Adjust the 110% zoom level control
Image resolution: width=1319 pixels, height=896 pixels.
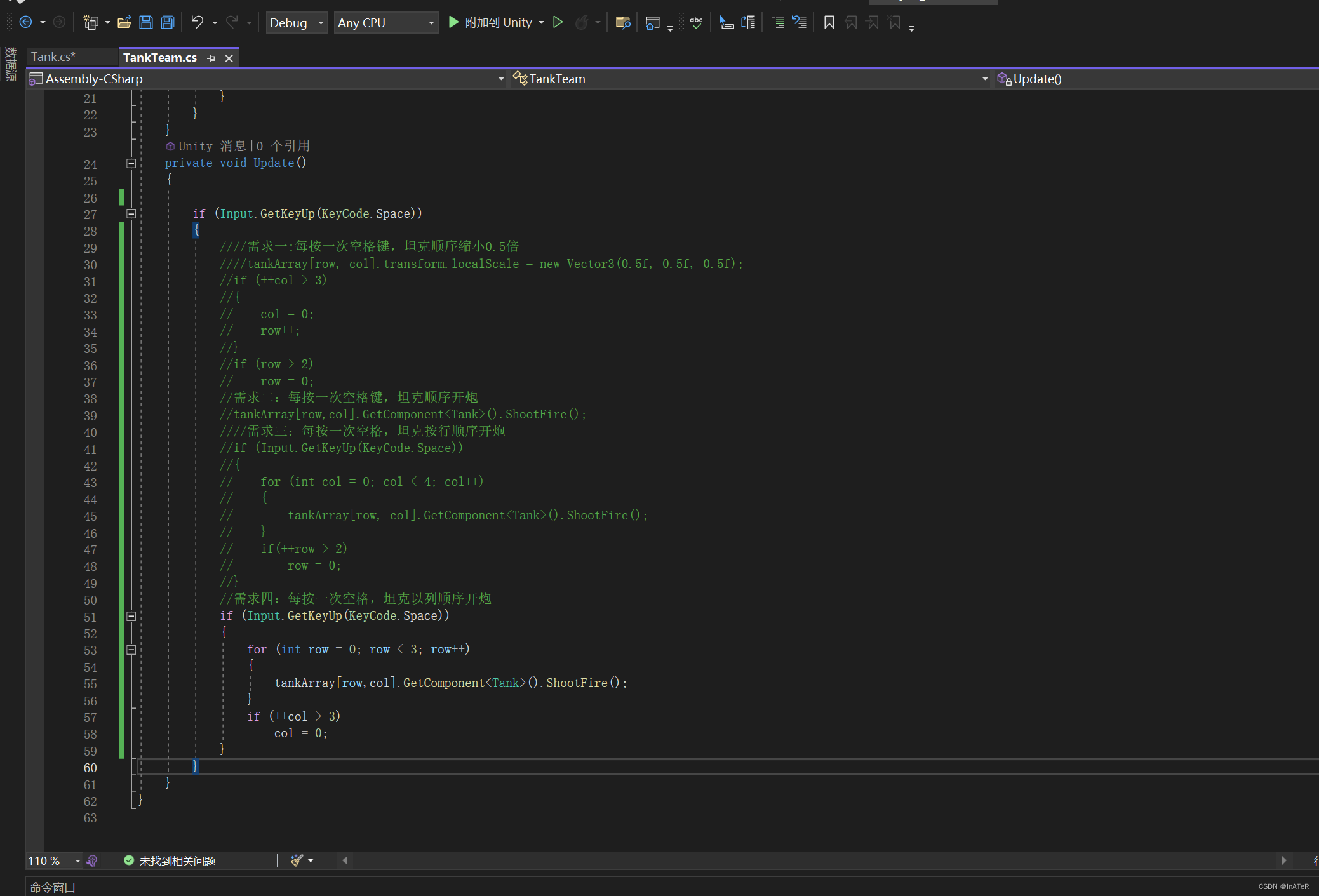(54, 860)
